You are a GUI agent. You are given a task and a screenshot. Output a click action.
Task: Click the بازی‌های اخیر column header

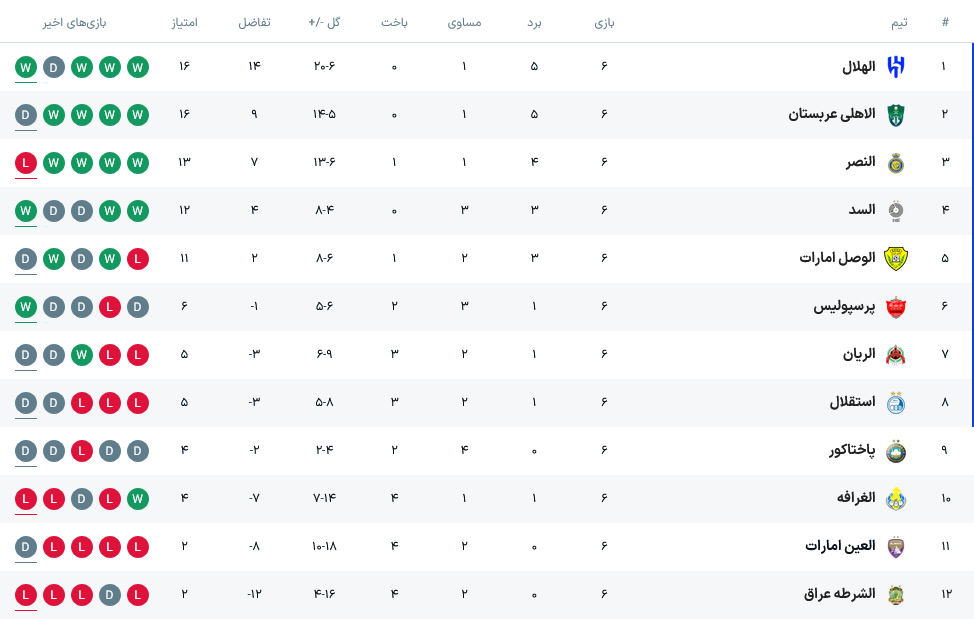click(x=75, y=22)
